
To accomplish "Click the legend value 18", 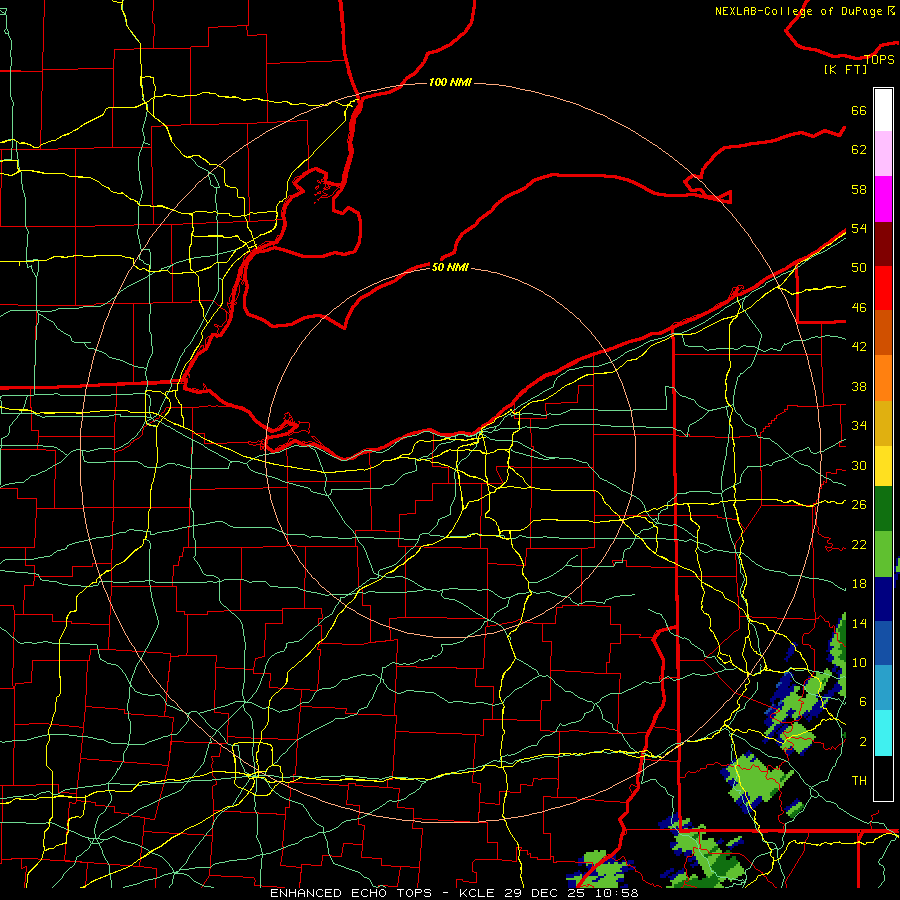I will click(x=859, y=584).
